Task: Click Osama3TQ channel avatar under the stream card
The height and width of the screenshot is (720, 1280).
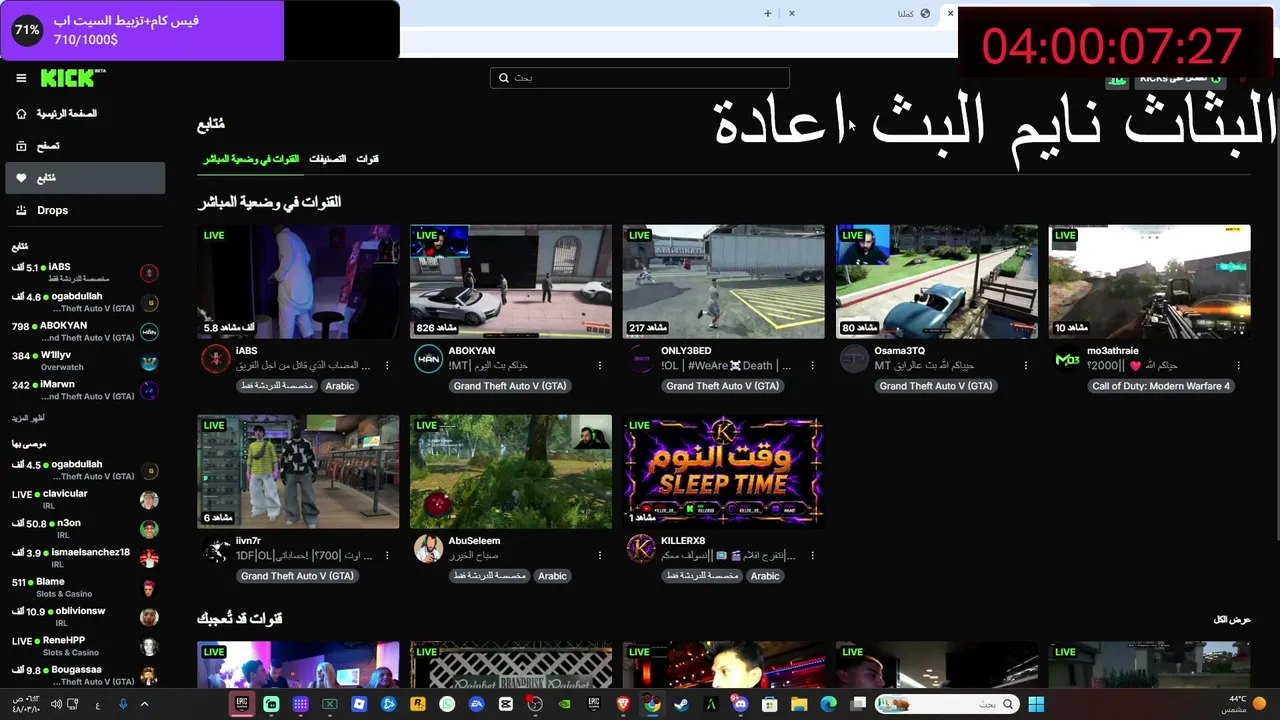Action: pyautogui.click(x=855, y=359)
